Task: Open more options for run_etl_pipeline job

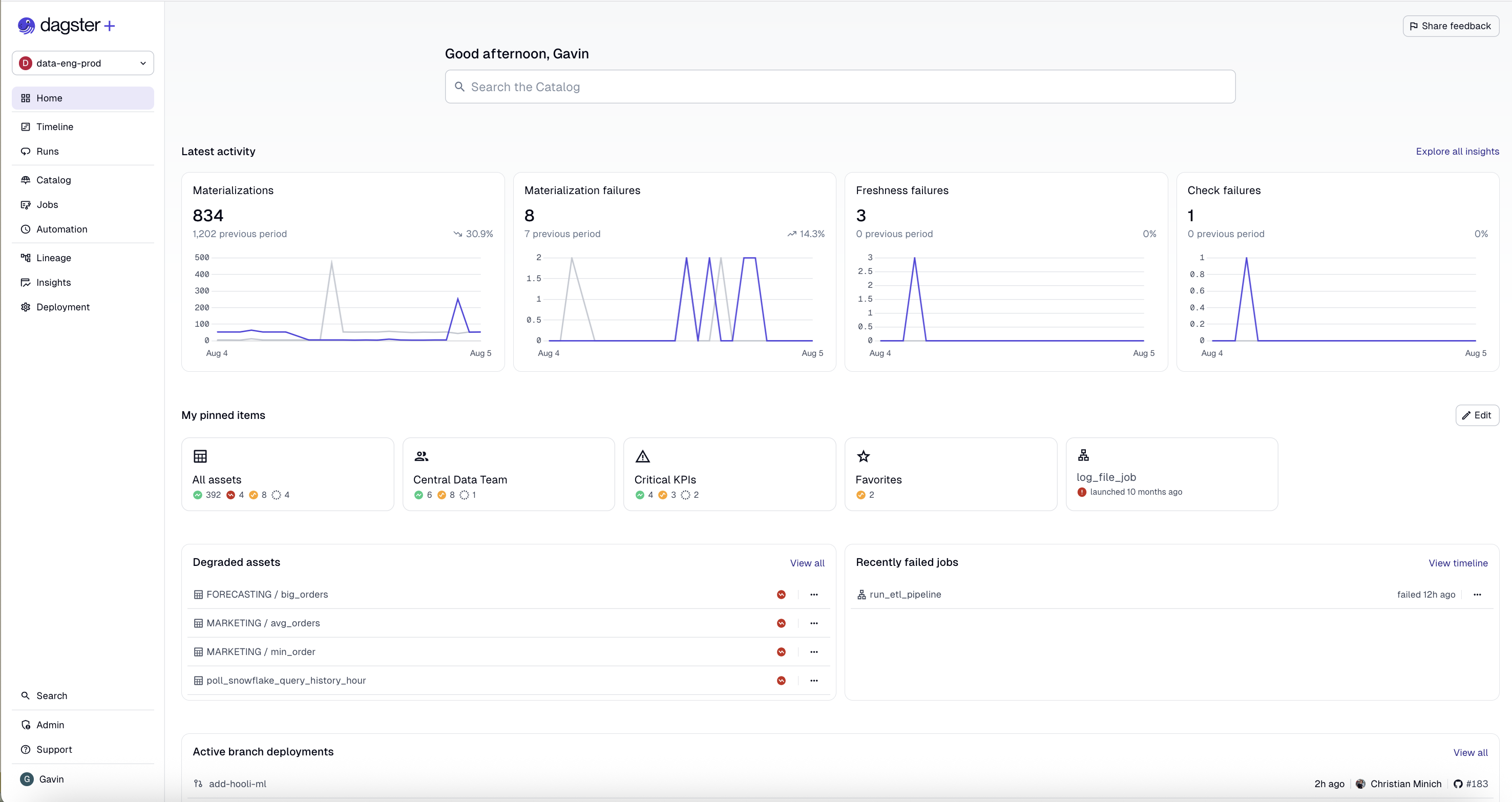Action: (1477, 594)
